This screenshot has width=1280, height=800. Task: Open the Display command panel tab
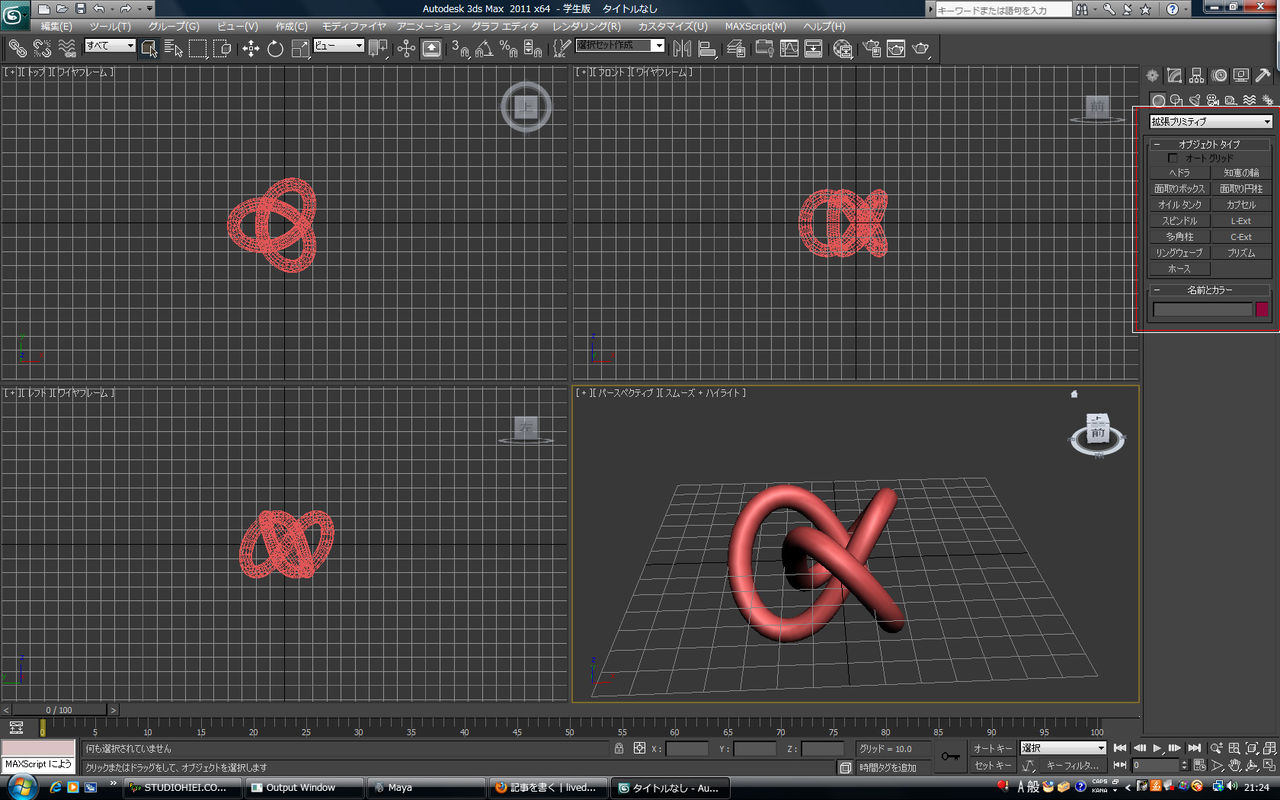[x=1241, y=76]
